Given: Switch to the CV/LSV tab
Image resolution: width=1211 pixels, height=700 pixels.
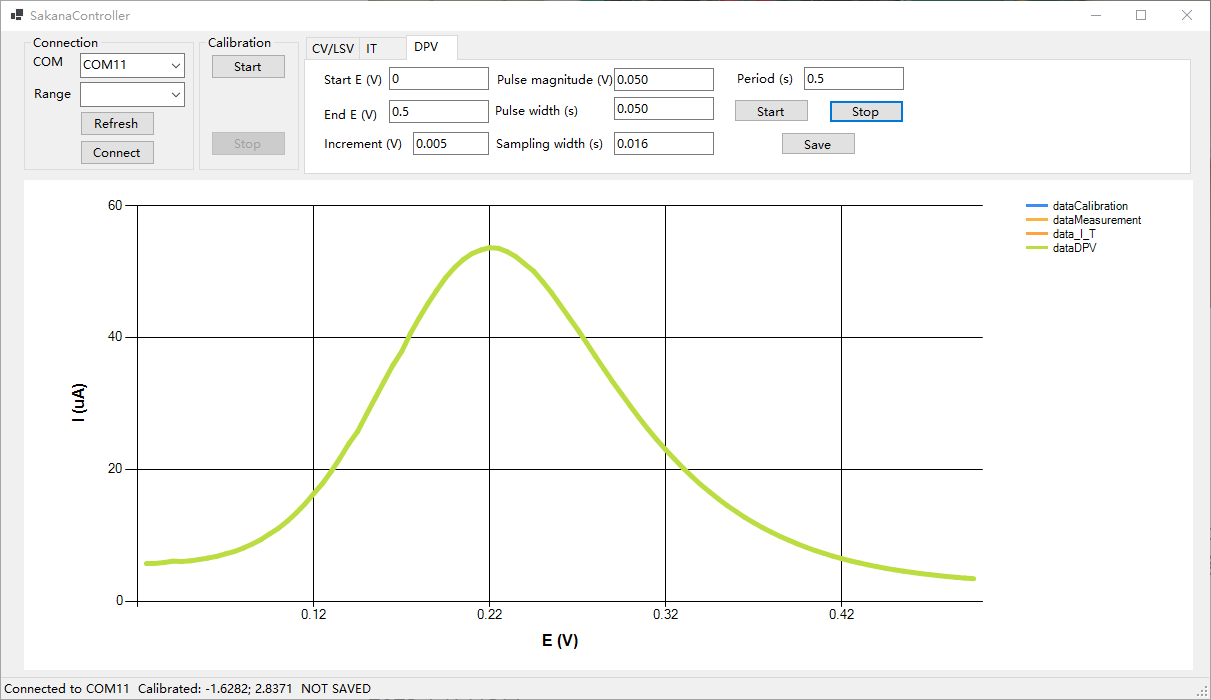Looking at the screenshot, I should 332,48.
